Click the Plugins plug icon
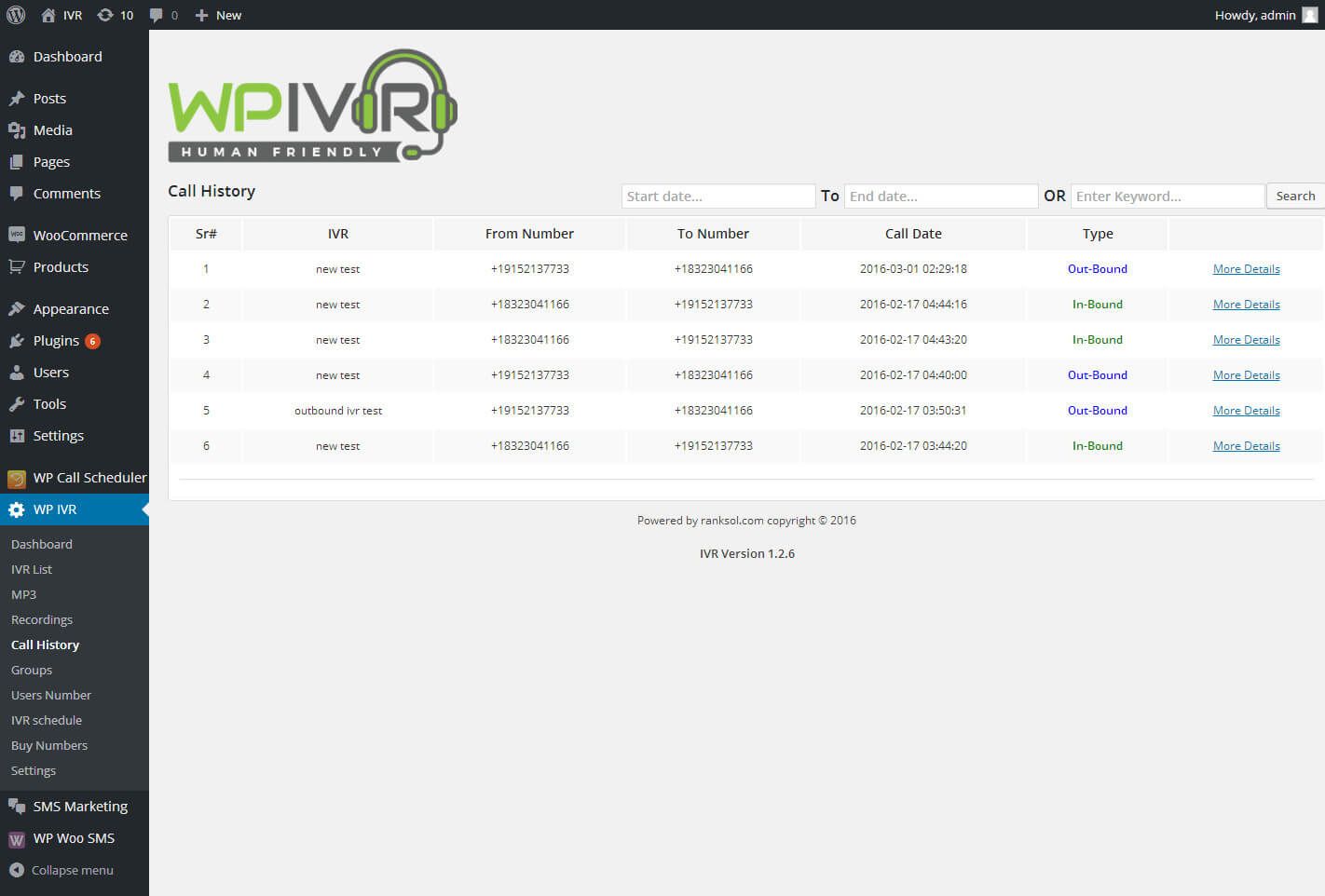 click(17, 341)
